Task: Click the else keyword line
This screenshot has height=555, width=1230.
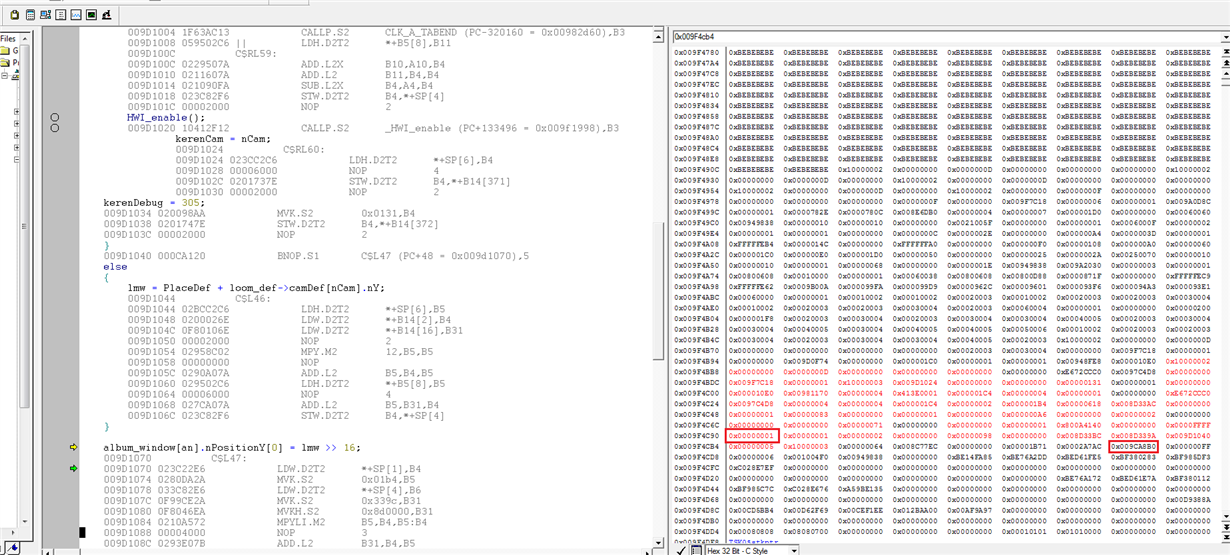Action: tap(115, 266)
